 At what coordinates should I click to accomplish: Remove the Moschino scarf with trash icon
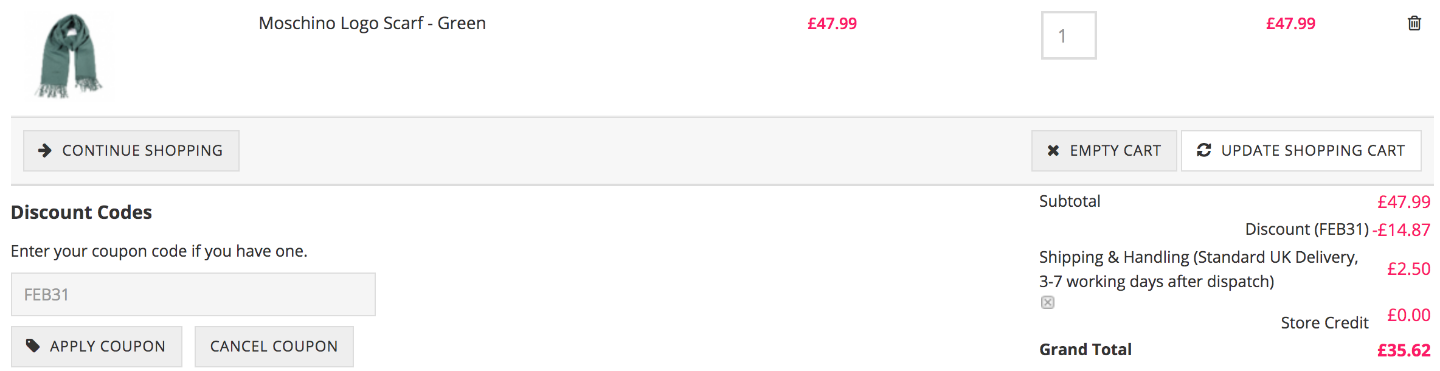click(1414, 23)
